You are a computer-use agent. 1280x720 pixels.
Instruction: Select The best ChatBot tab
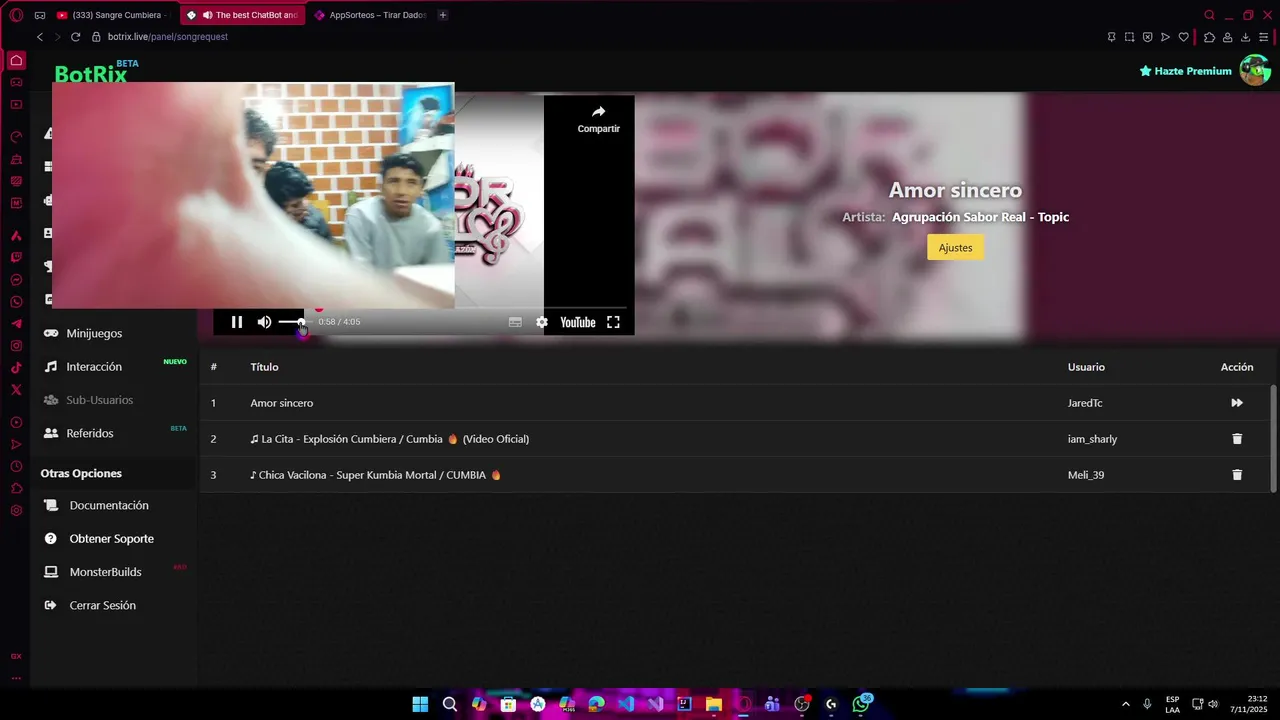[243, 15]
